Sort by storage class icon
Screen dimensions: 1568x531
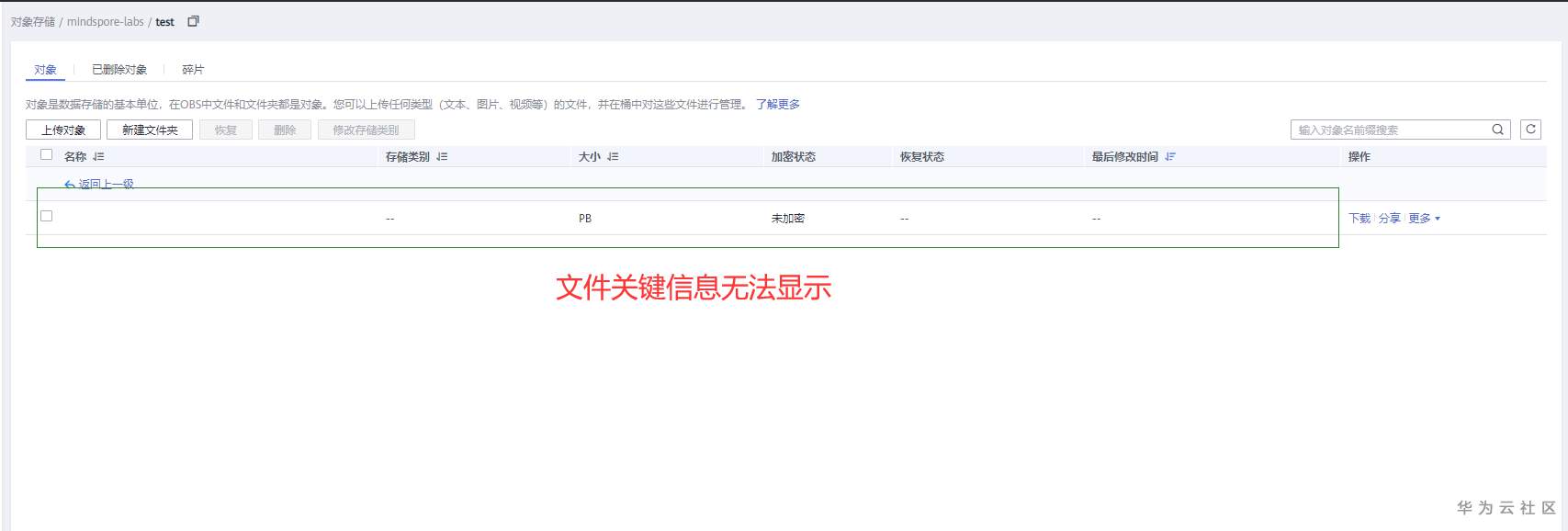[x=442, y=157]
